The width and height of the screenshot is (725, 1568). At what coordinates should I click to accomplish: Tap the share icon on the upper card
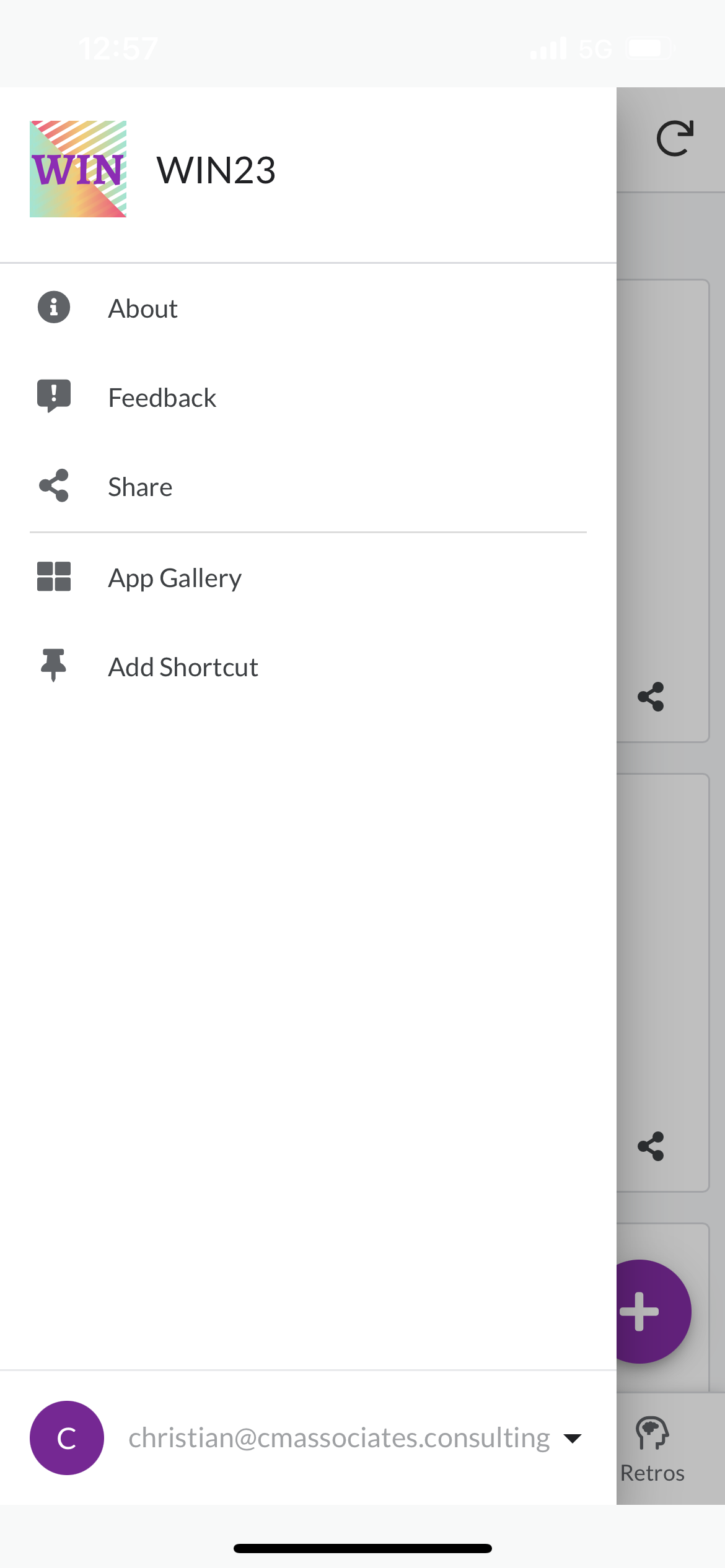click(651, 697)
